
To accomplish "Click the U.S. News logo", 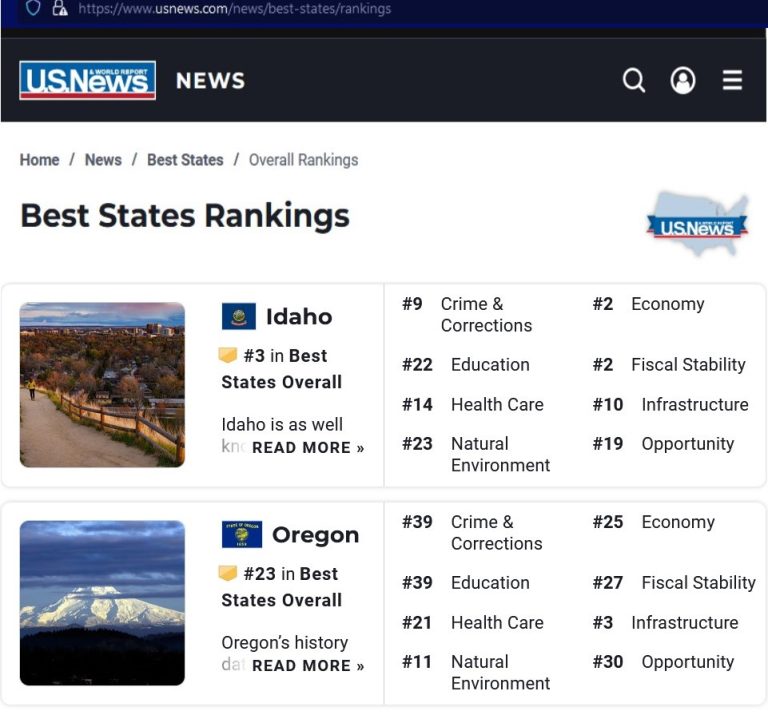I will click(88, 81).
